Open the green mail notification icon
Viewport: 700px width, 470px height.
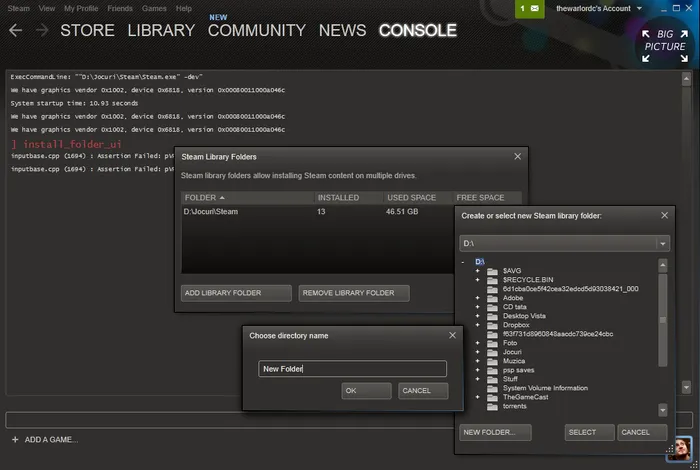click(529, 8)
